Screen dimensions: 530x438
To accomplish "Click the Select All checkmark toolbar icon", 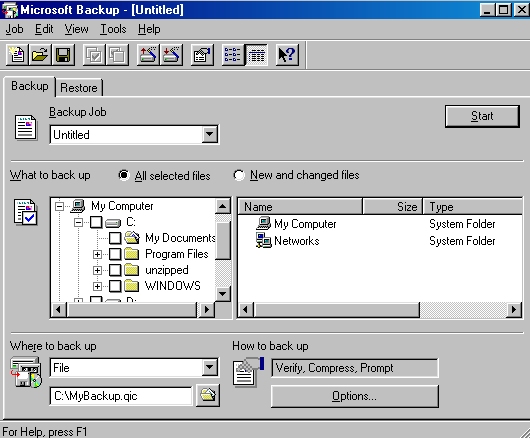I will (x=94, y=55).
